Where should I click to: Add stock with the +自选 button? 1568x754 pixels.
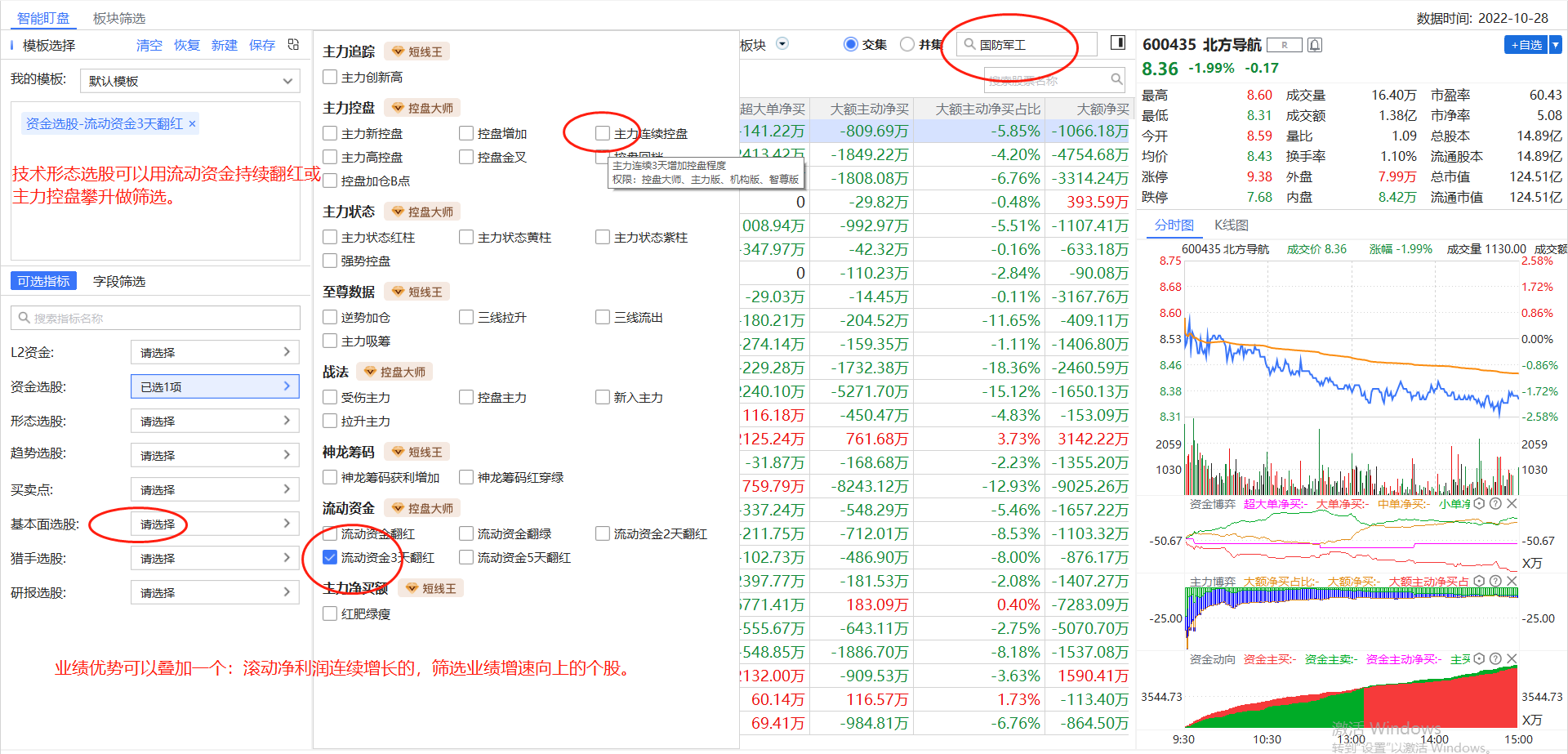coord(1526,45)
